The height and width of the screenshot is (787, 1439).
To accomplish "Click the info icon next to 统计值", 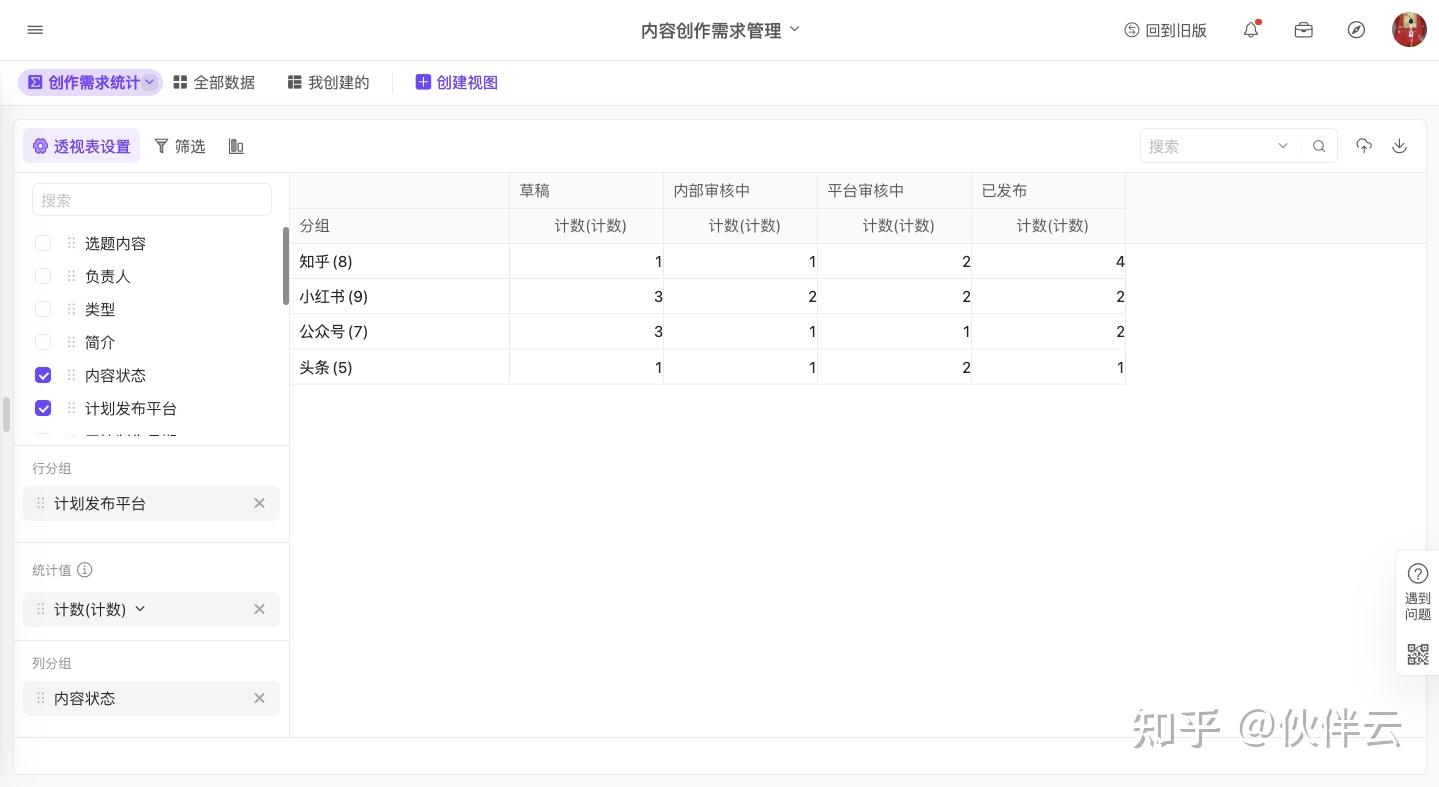I will pyautogui.click(x=85, y=570).
